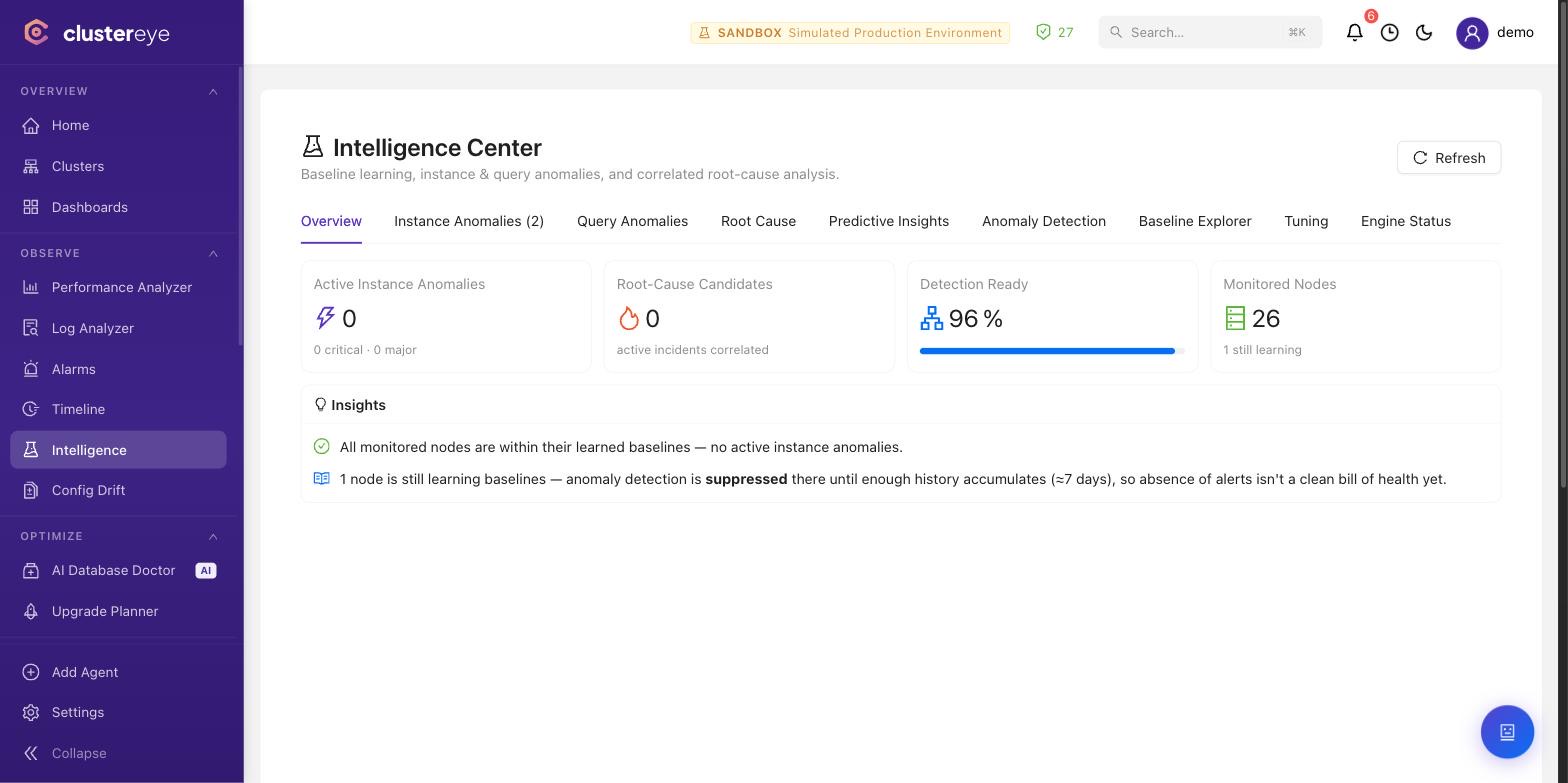Click the Detection Ready progress bar

click(1052, 351)
